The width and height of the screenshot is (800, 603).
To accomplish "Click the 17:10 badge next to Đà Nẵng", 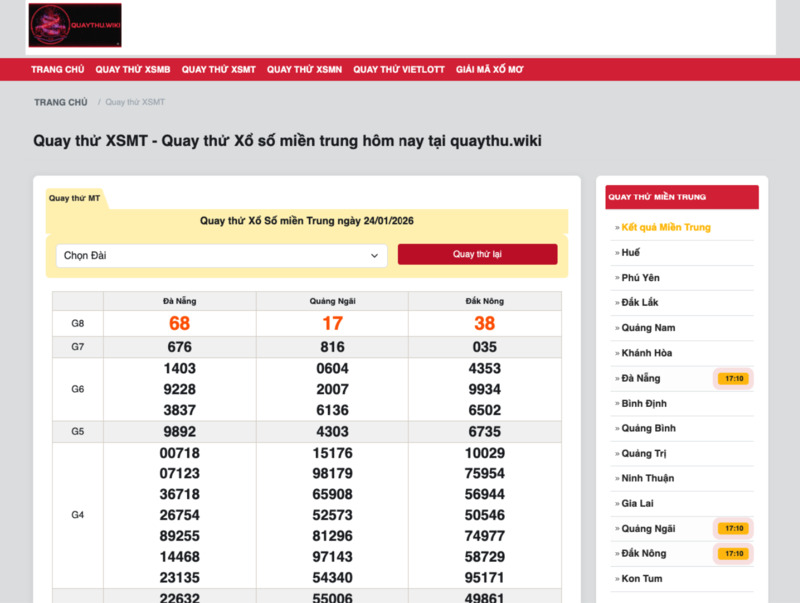I will pyautogui.click(x=734, y=379).
